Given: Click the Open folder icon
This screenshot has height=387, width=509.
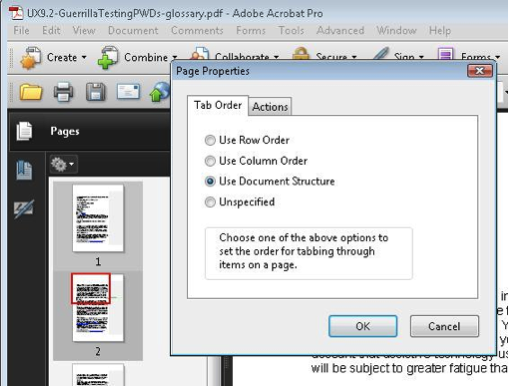Looking at the screenshot, I should tap(31, 92).
